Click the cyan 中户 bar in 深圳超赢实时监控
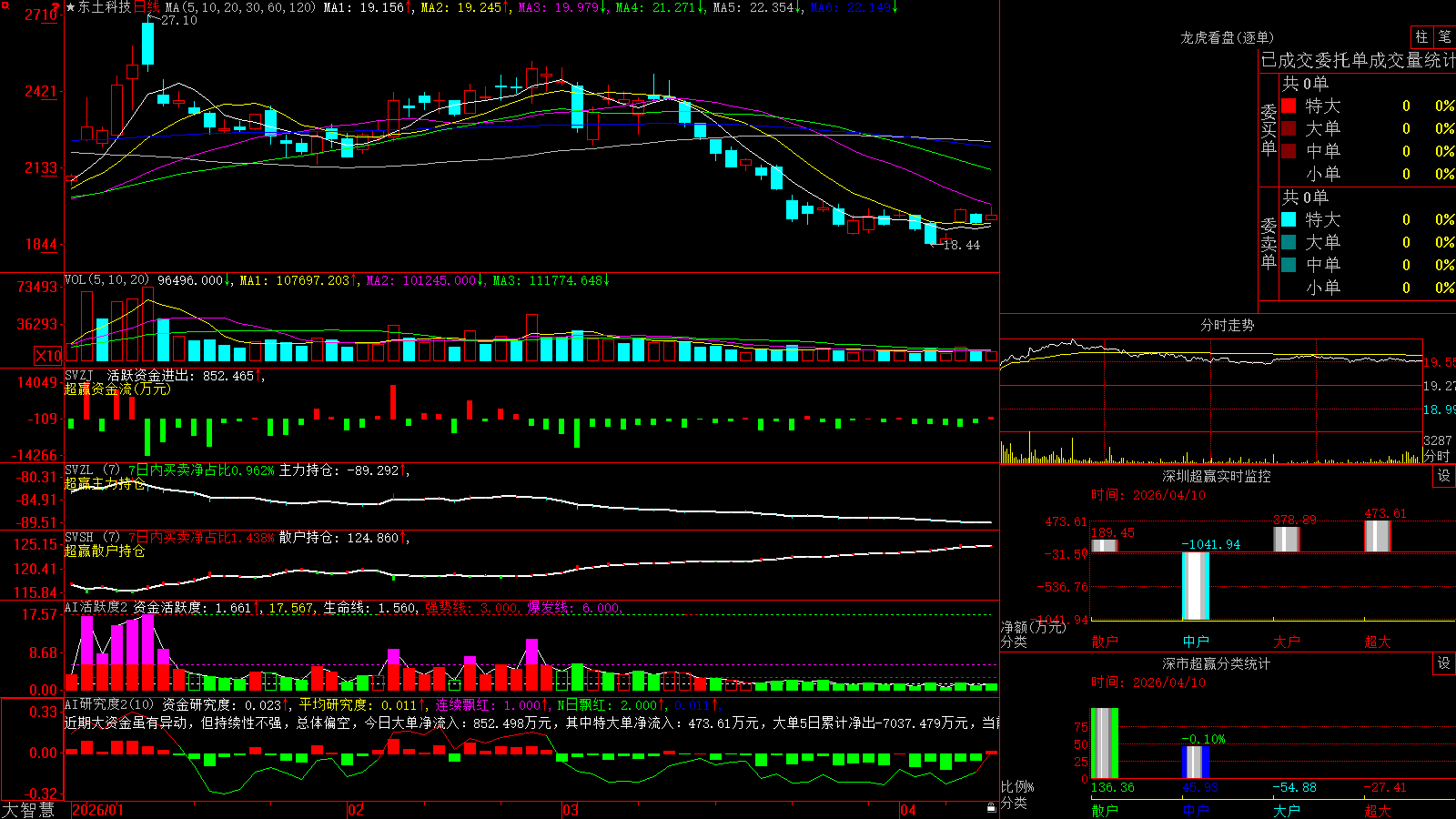 pos(1196,586)
